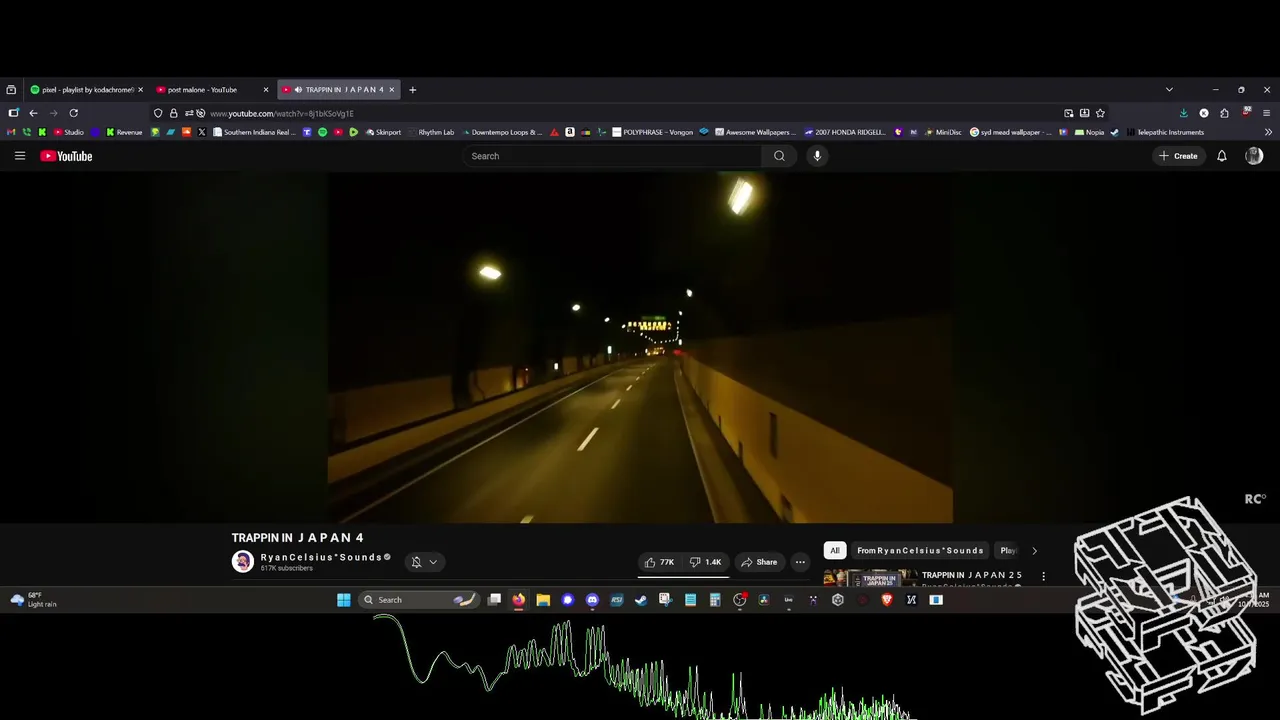Open RyanCelsius Sounds channel name link
Image resolution: width=1280 pixels, height=720 pixels.
point(321,557)
